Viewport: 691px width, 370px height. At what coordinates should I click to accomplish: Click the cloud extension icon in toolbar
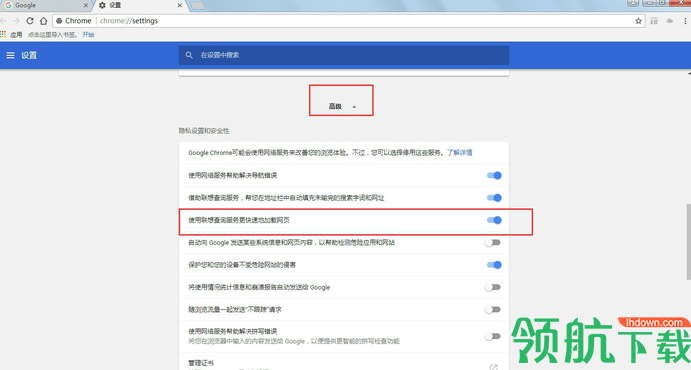click(670, 21)
